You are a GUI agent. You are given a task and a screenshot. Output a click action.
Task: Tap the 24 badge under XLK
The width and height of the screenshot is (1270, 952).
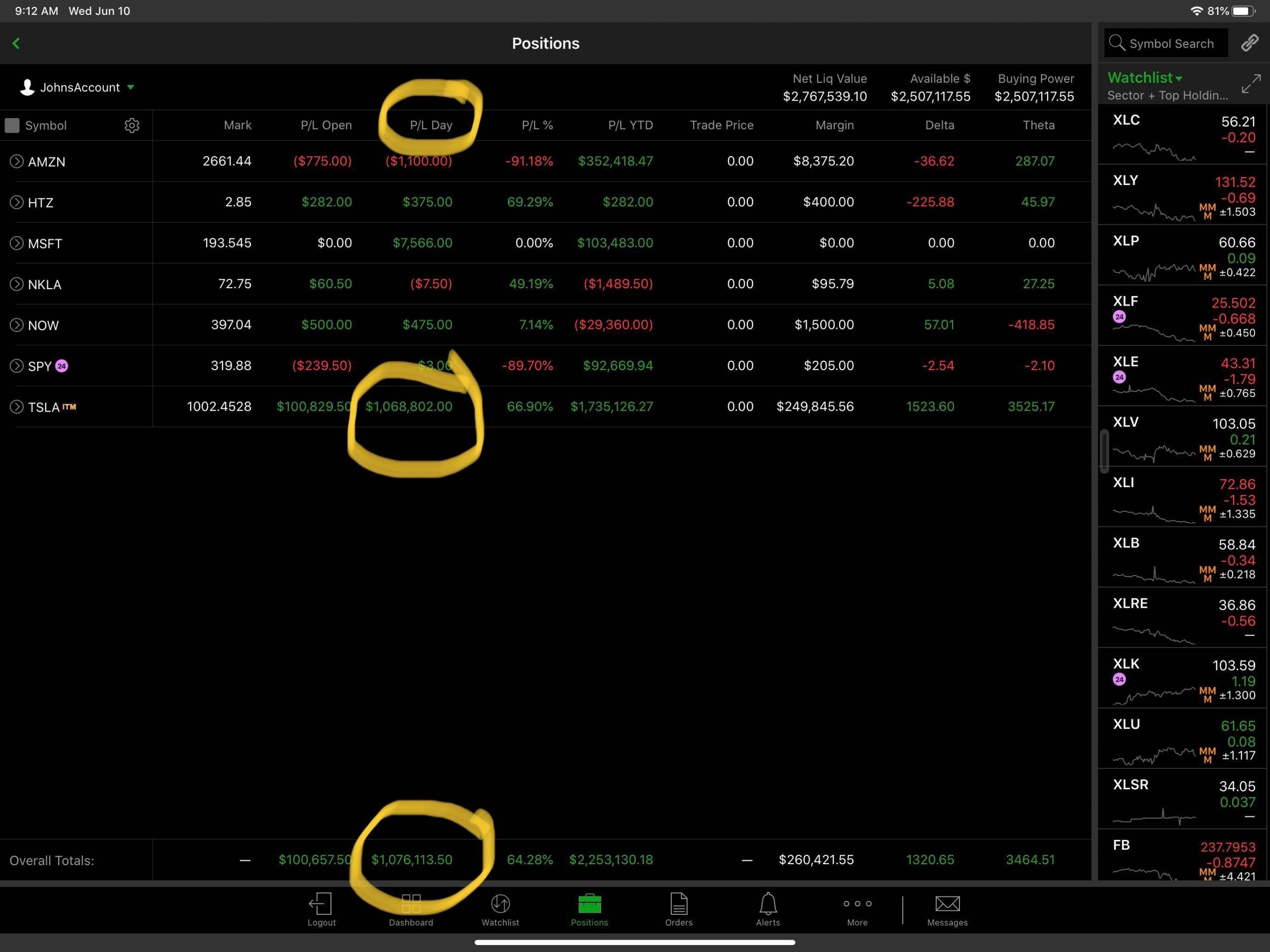[1119, 679]
